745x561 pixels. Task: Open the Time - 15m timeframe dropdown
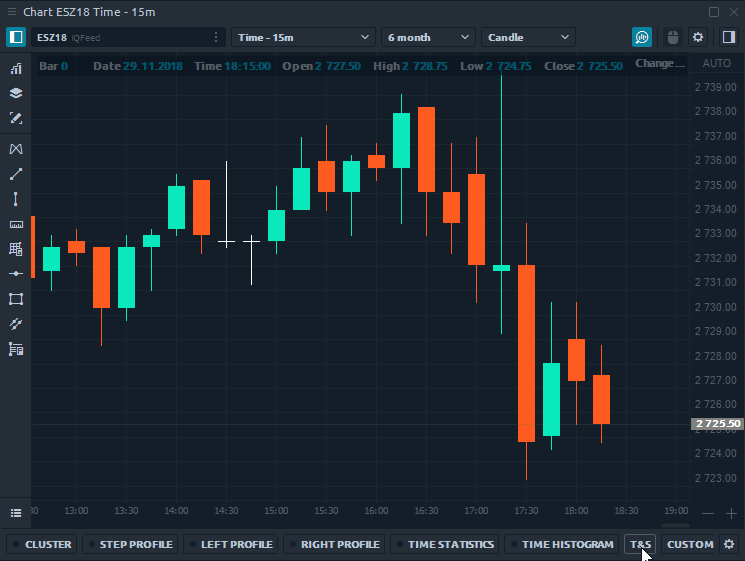click(x=303, y=37)
